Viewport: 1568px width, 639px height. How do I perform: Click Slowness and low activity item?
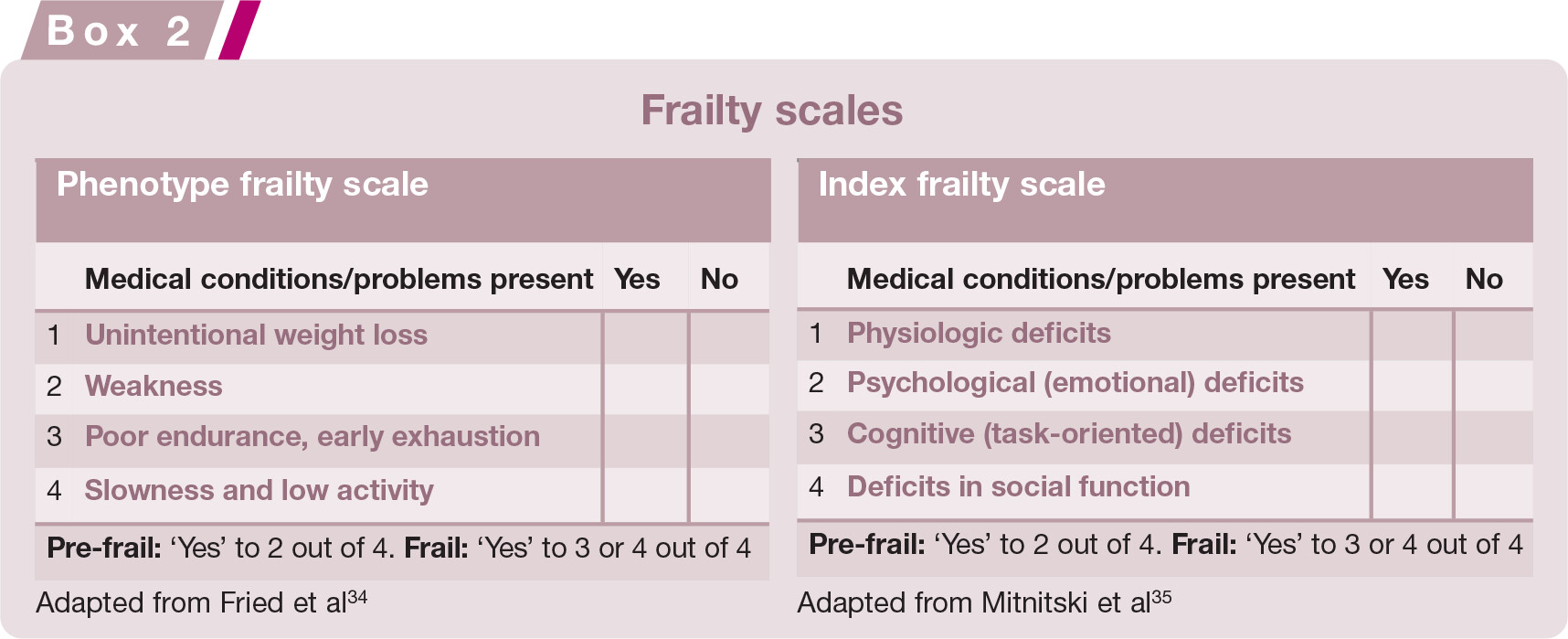pyautogui.click(x=259, y=490)
